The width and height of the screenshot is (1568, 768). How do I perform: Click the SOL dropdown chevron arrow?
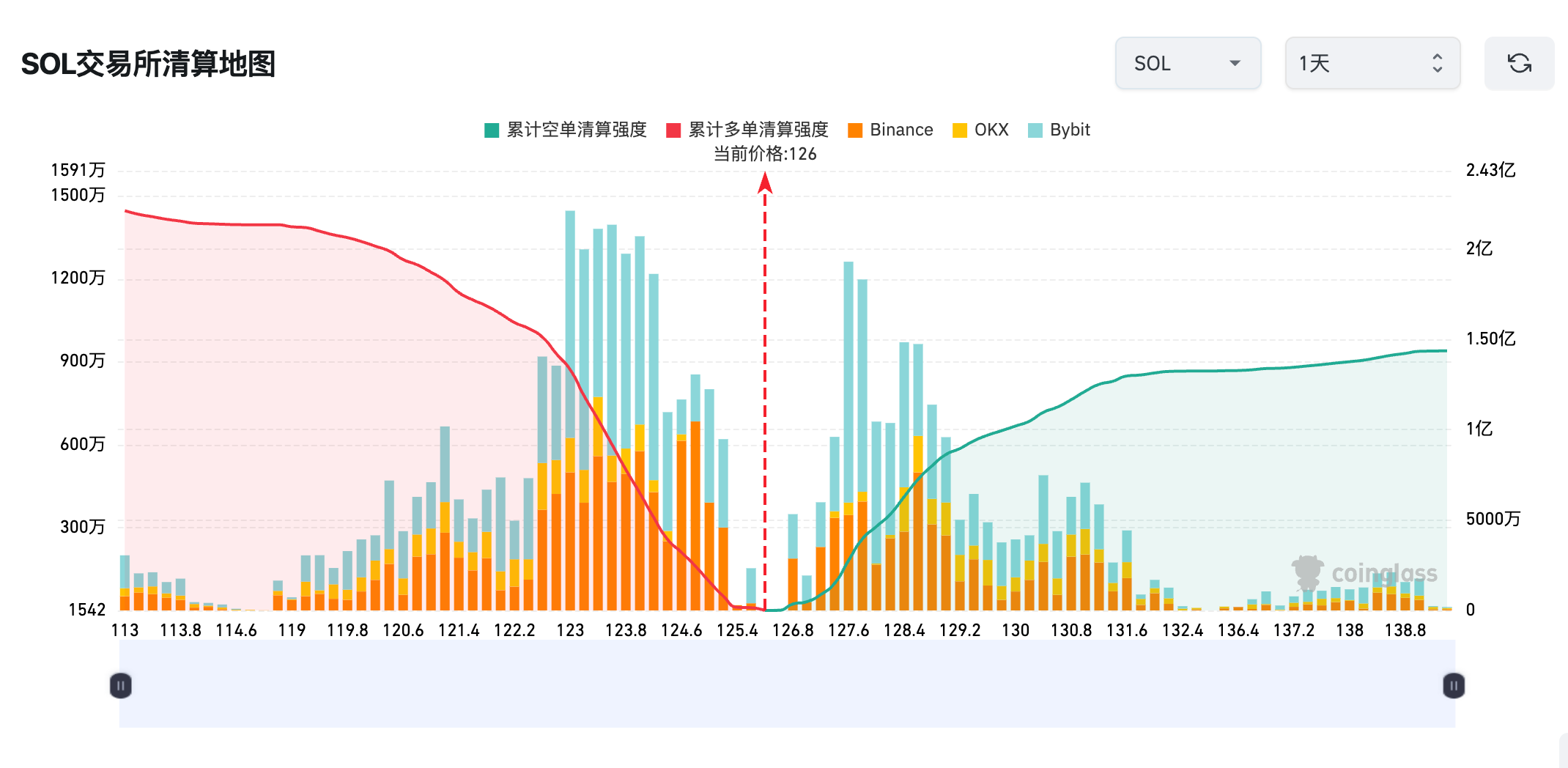click(x=1234, y=63)
